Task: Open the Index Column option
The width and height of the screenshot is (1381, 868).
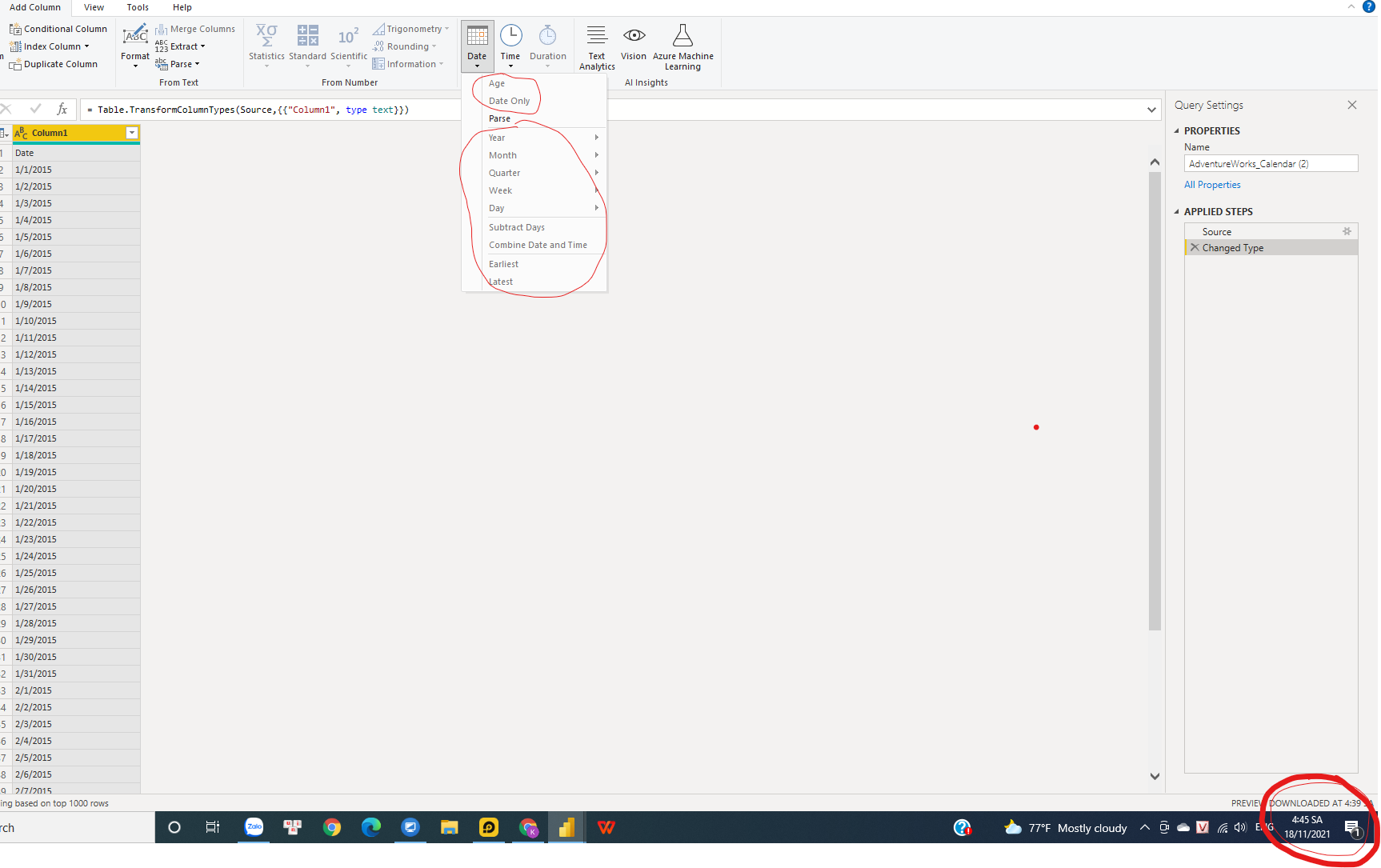Action: [x=51, y=46]
